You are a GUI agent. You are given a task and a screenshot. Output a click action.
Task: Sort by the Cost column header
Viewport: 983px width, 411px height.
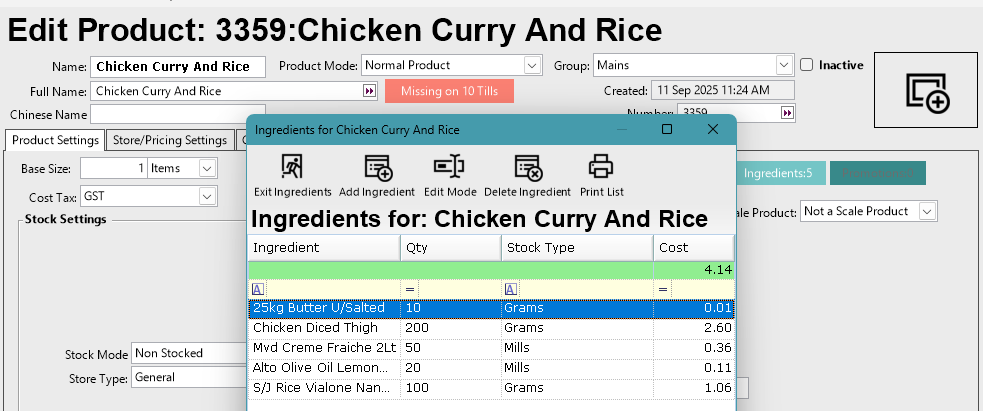click(692, 247)
